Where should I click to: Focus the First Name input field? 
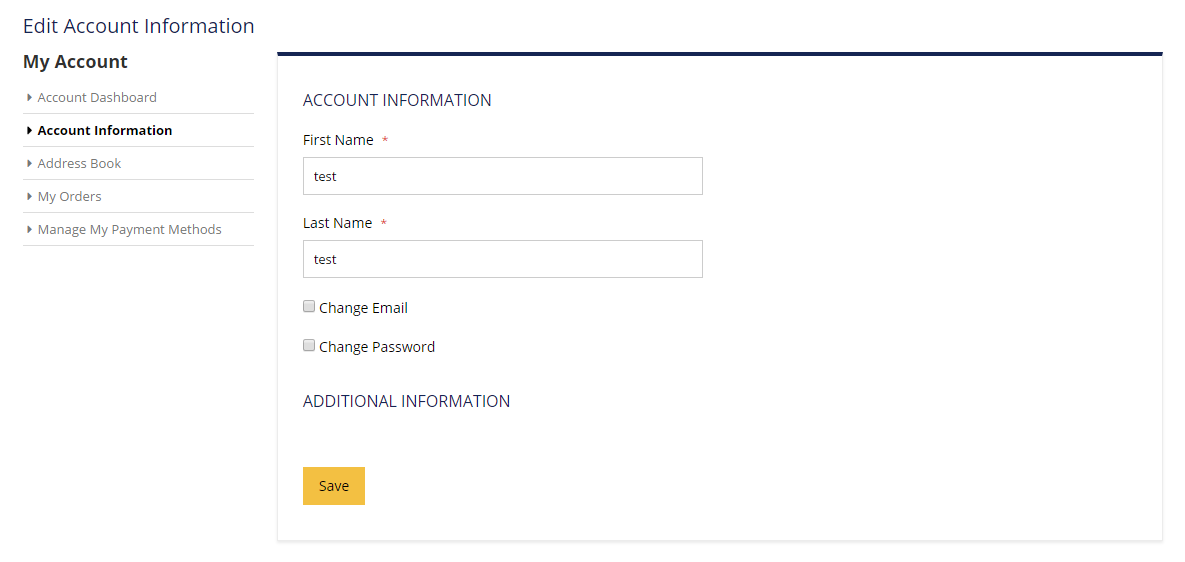click(502, 176)
